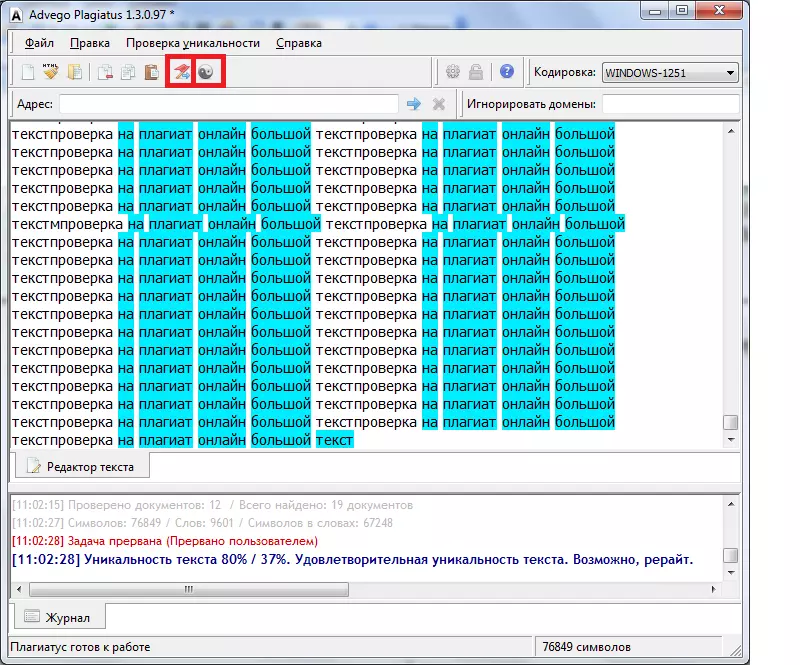Load the address with the blue arrow

414,104
